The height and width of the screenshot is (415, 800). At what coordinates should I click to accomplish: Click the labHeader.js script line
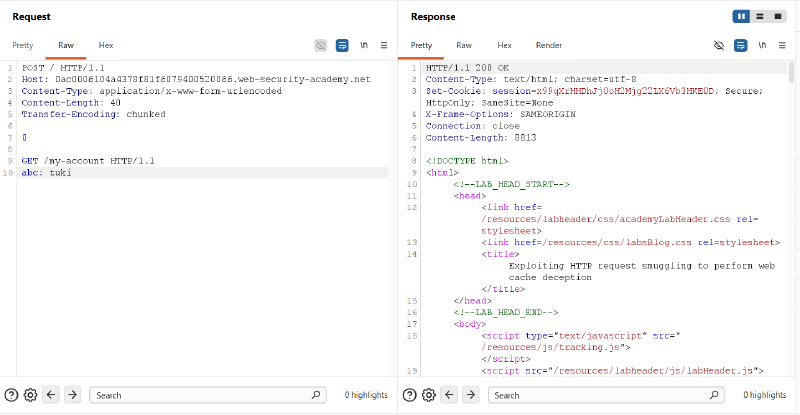pyautogui.click(x=622, y=371)
